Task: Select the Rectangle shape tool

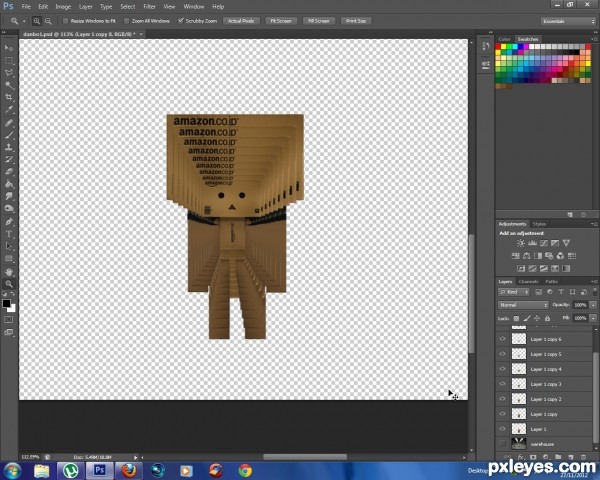Action: pos(8,258)
